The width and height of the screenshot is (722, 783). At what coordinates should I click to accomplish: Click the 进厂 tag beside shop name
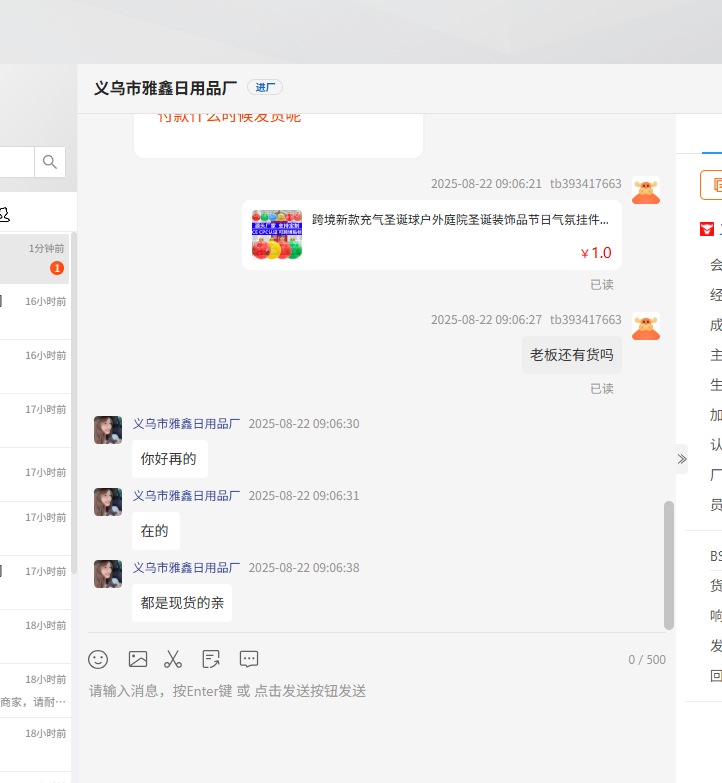coord(265,88)
